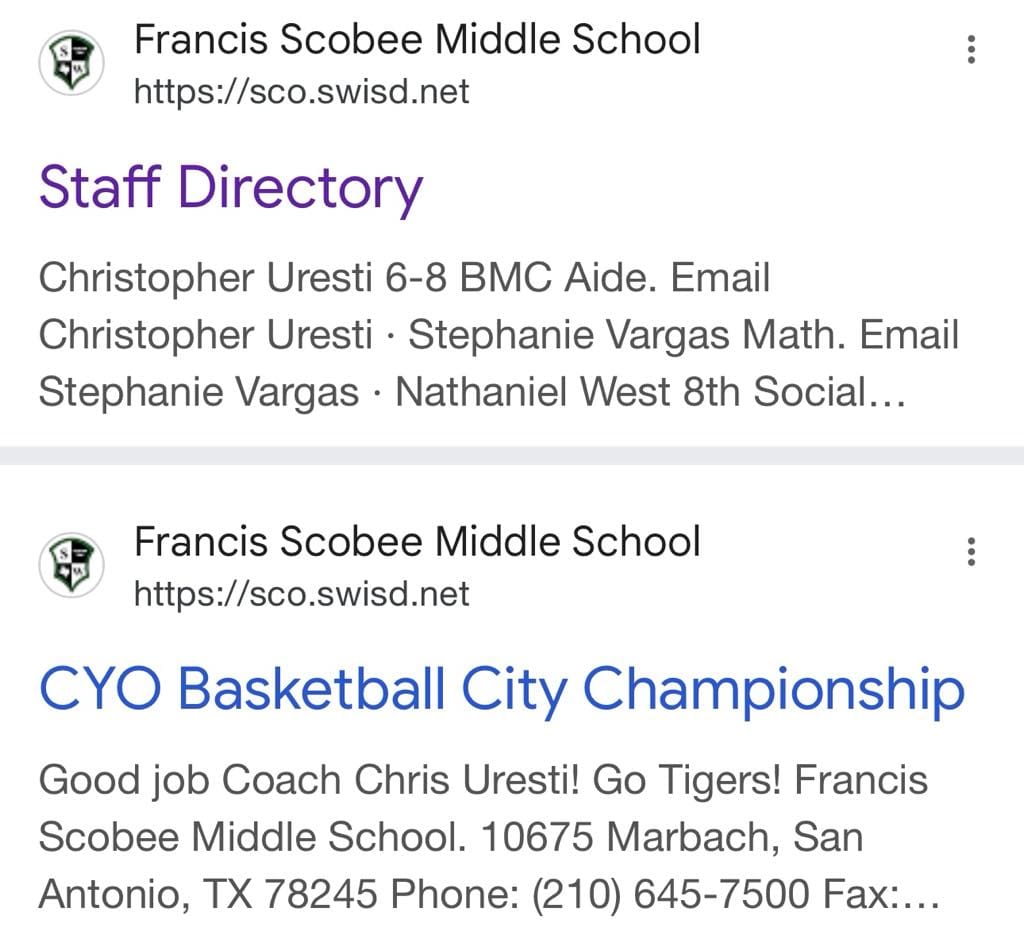
Task: Click the "Christopher Uresti 6-8 BMC Aide" snippet text
Action: (x=346, y=278)
